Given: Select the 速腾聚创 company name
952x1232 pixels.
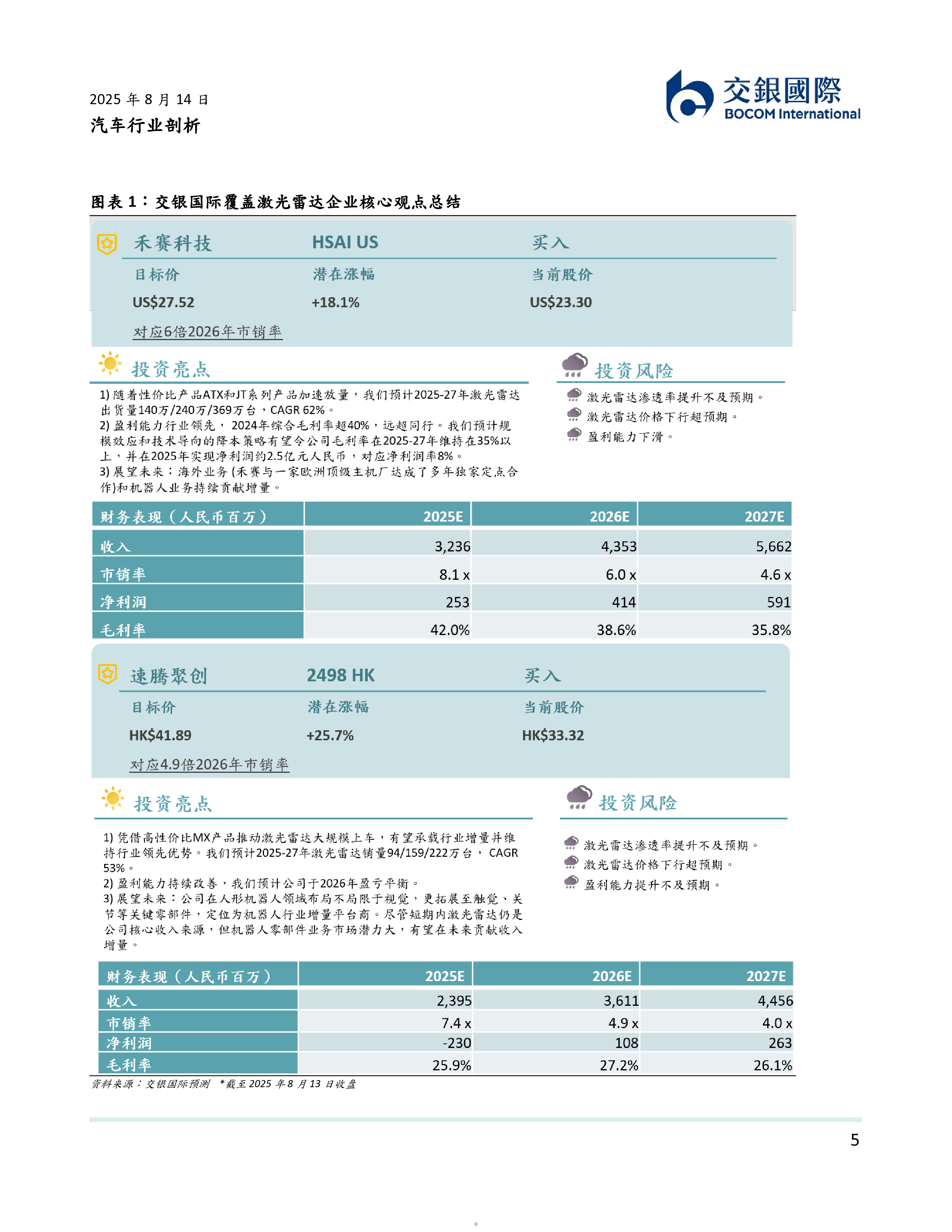Looking at the screenshot, I should [x=169, y=676].
